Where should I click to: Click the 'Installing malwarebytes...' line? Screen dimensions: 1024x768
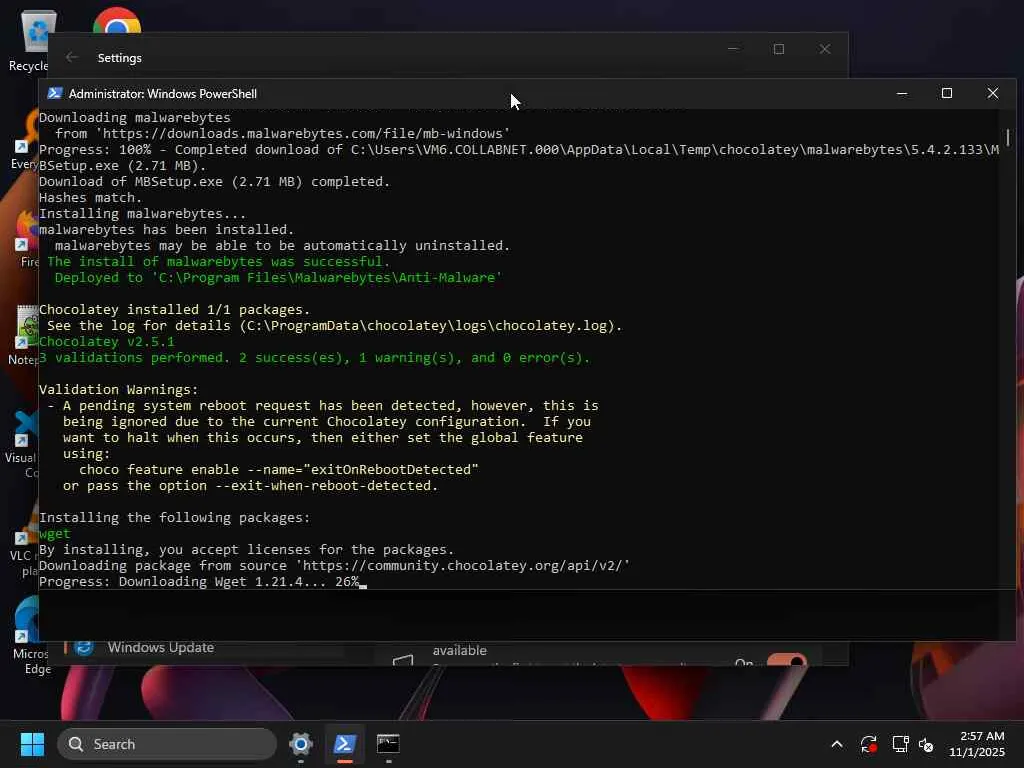pyautogui.click(x=142, y=214)
